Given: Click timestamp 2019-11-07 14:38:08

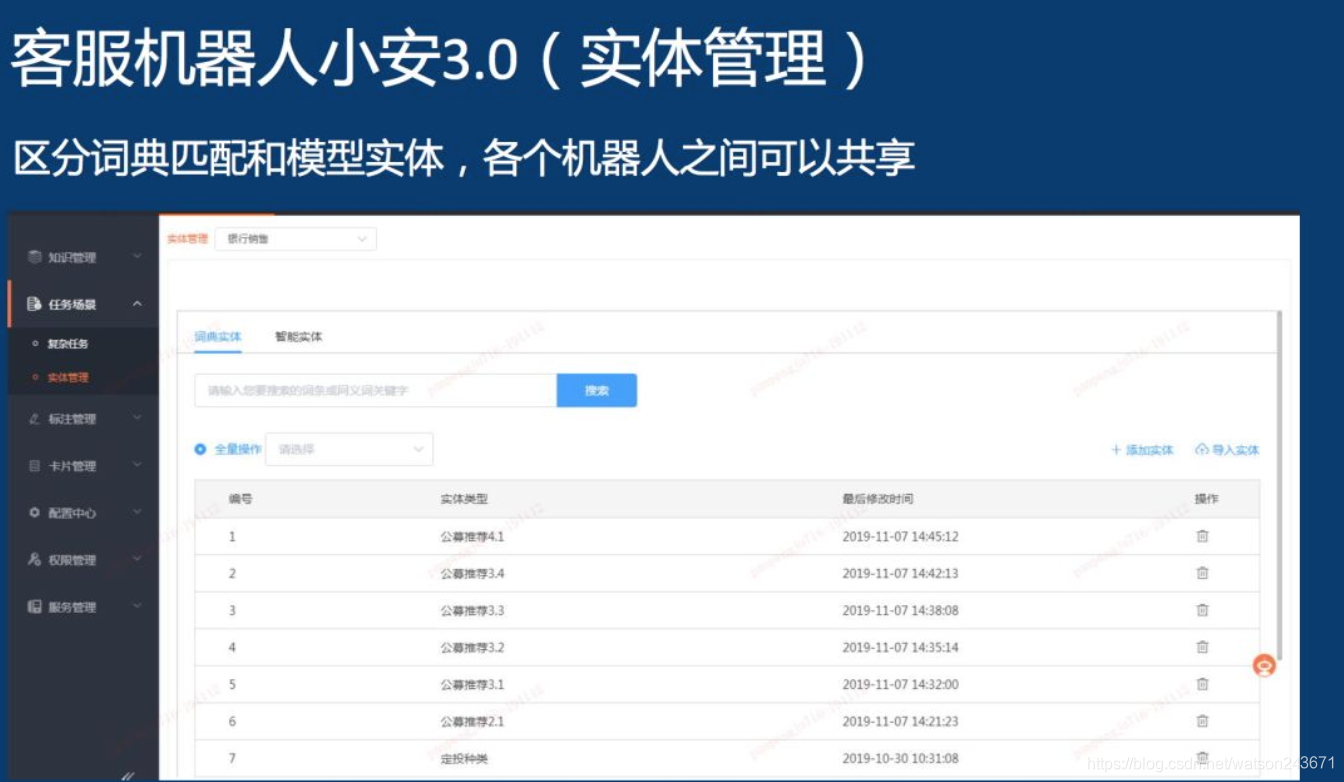Looking at the screenshot, I should point(900,611).
